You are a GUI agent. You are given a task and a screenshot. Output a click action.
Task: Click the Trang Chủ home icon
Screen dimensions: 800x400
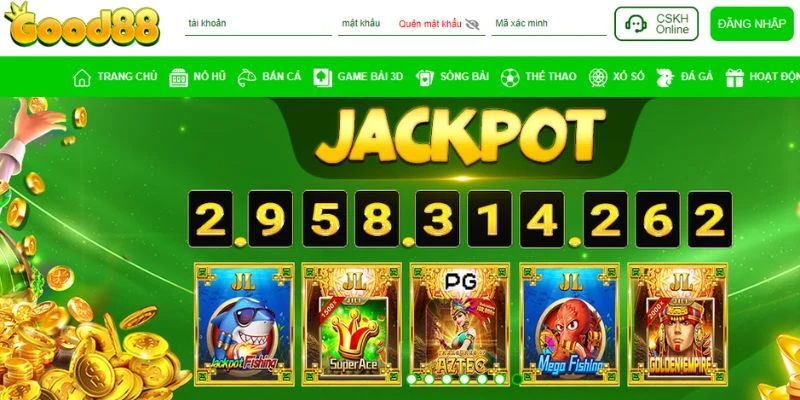pos(82,78)
